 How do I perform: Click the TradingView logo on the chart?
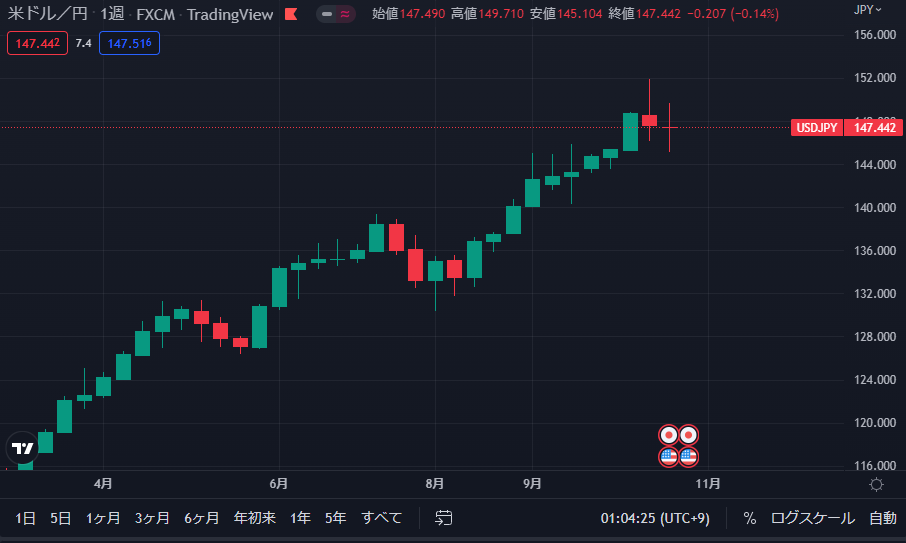coord(21,447)
